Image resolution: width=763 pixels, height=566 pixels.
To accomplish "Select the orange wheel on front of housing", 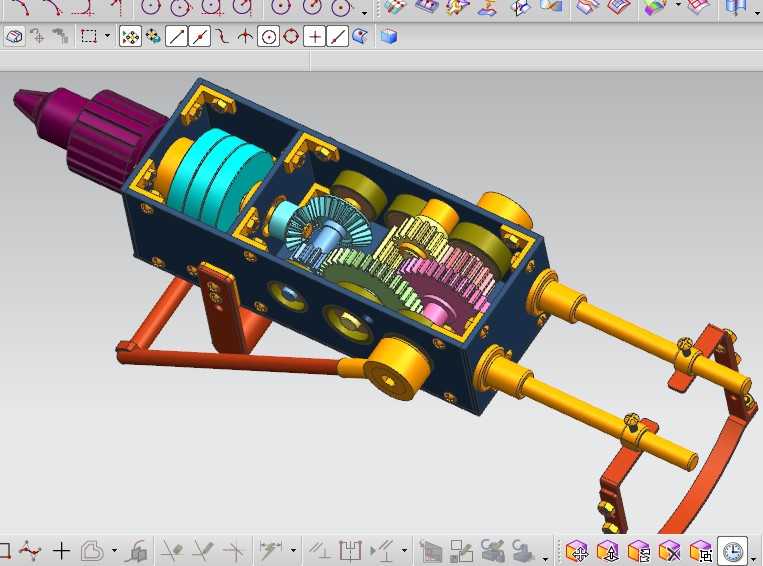I will tap(397, 369).
